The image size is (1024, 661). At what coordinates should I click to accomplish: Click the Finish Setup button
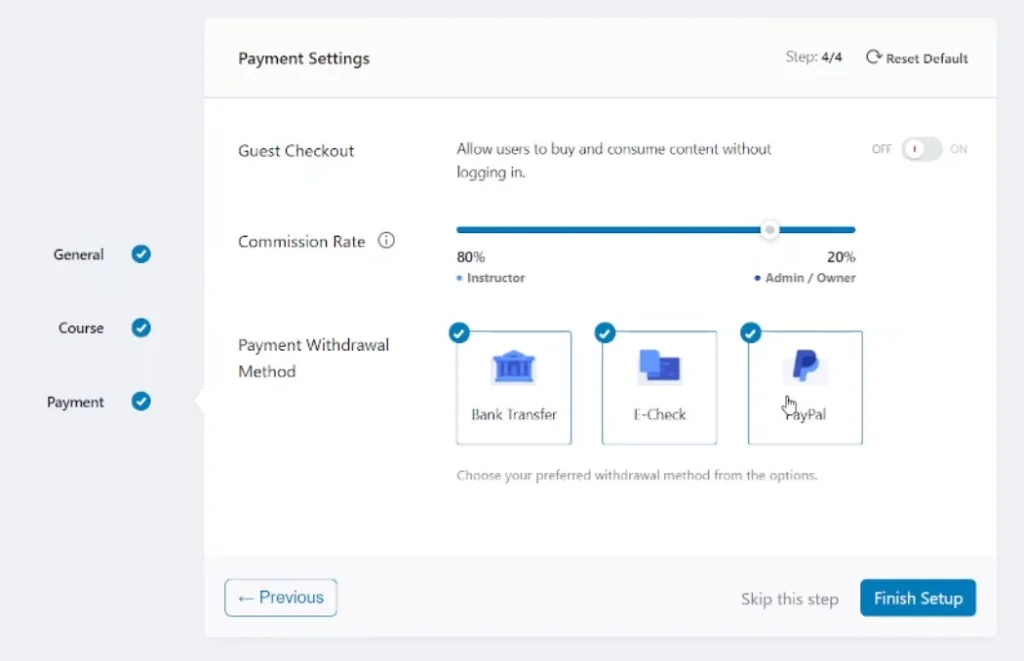coord(917,597)
